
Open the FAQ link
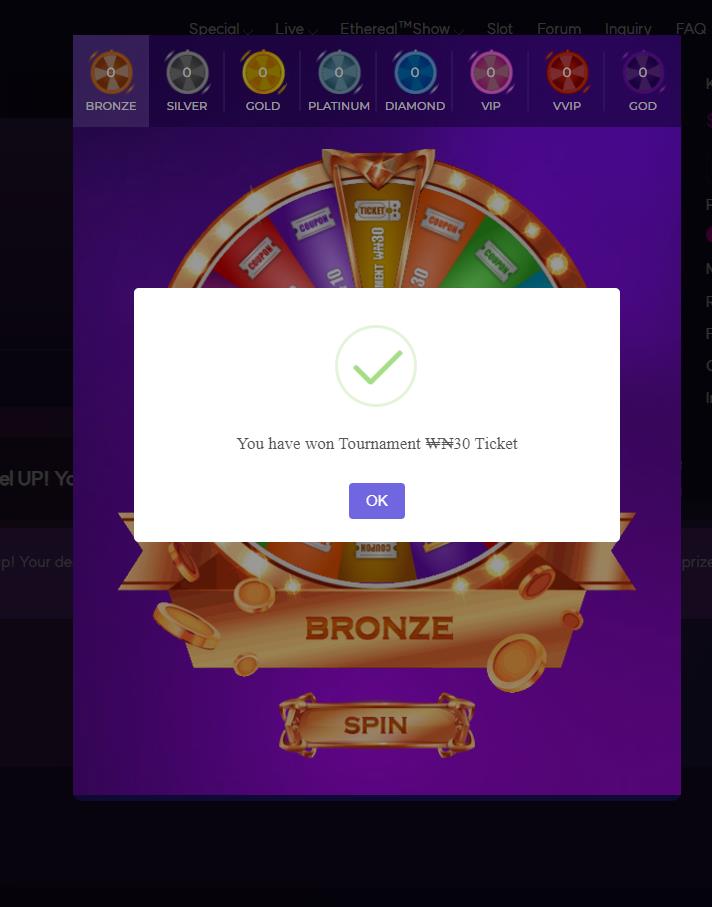coord(691,28)
